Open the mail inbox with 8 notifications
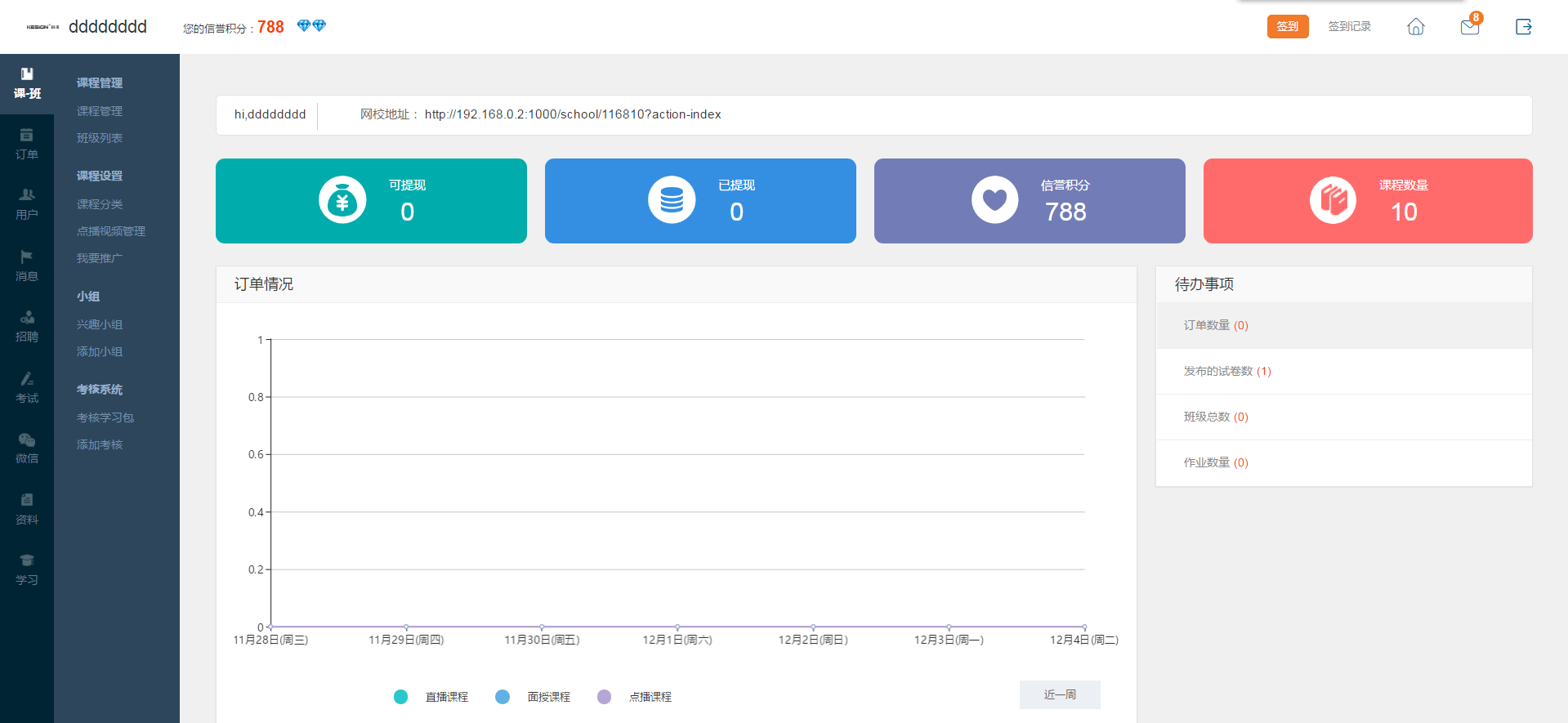 click(1469, 27)
